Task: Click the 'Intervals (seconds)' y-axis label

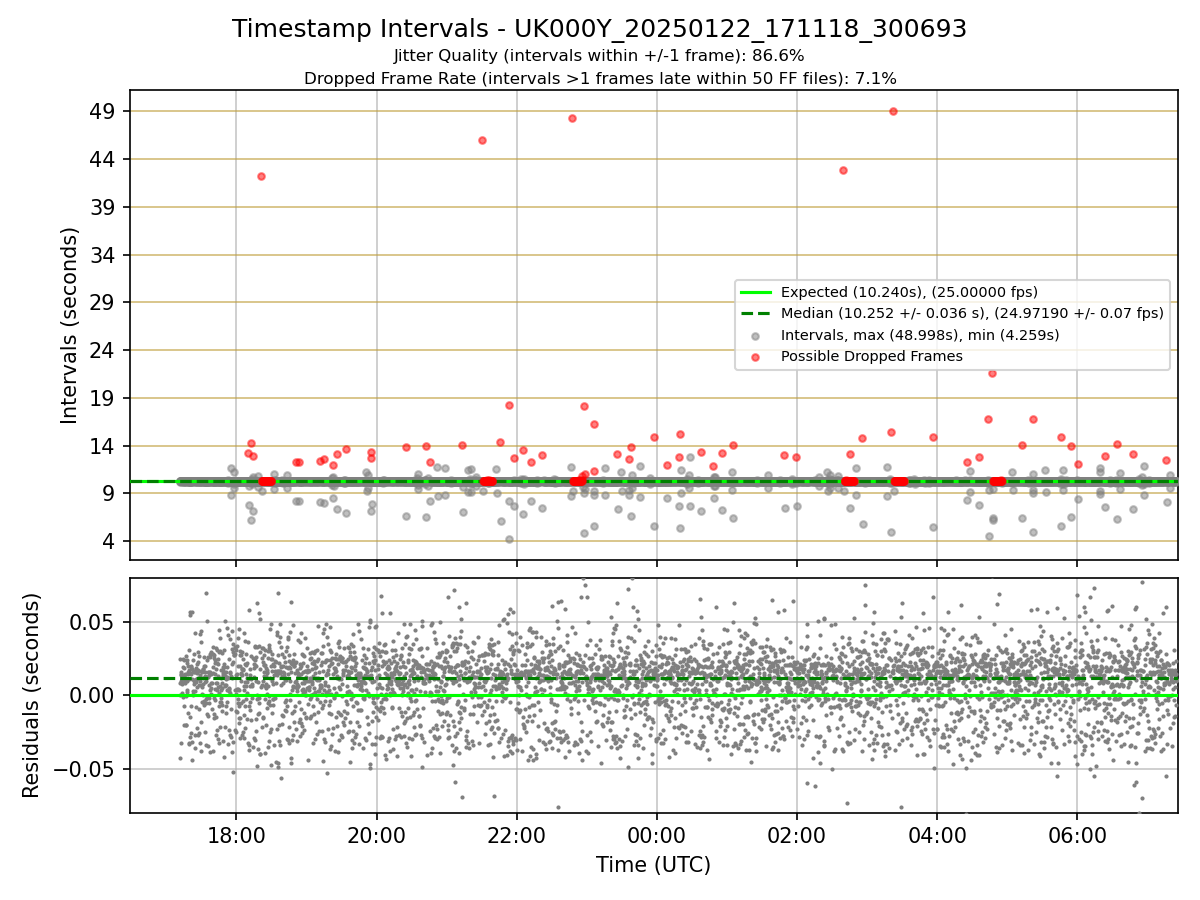Action: pos(70,325)
